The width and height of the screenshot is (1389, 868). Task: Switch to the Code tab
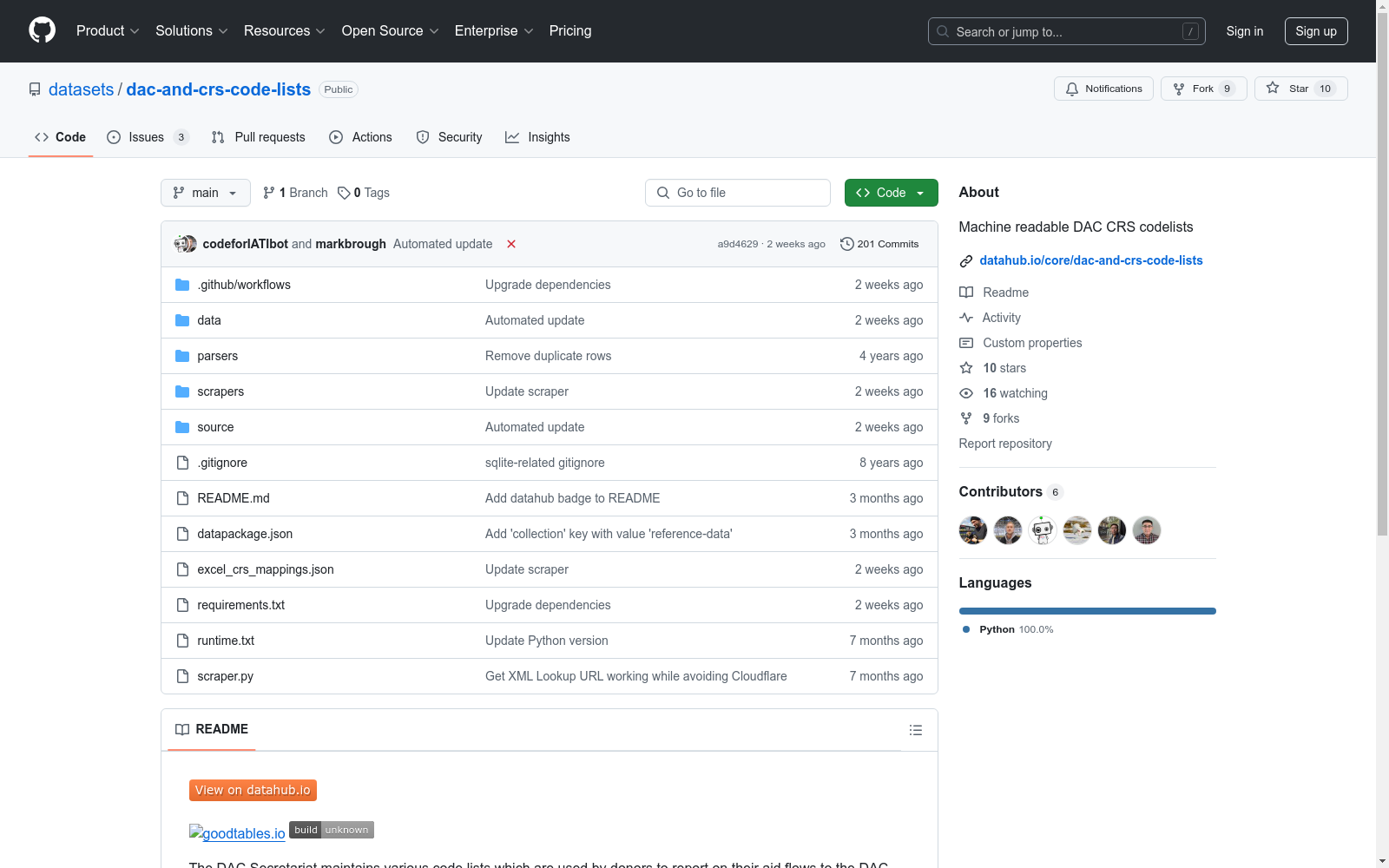[61, 137]
